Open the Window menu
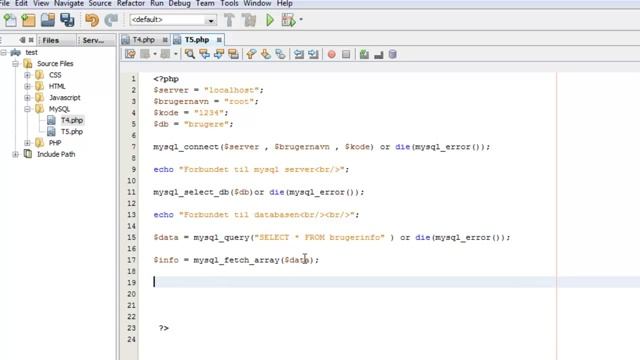Viewport: 640px width, 360px height. [x=257, y=3]
